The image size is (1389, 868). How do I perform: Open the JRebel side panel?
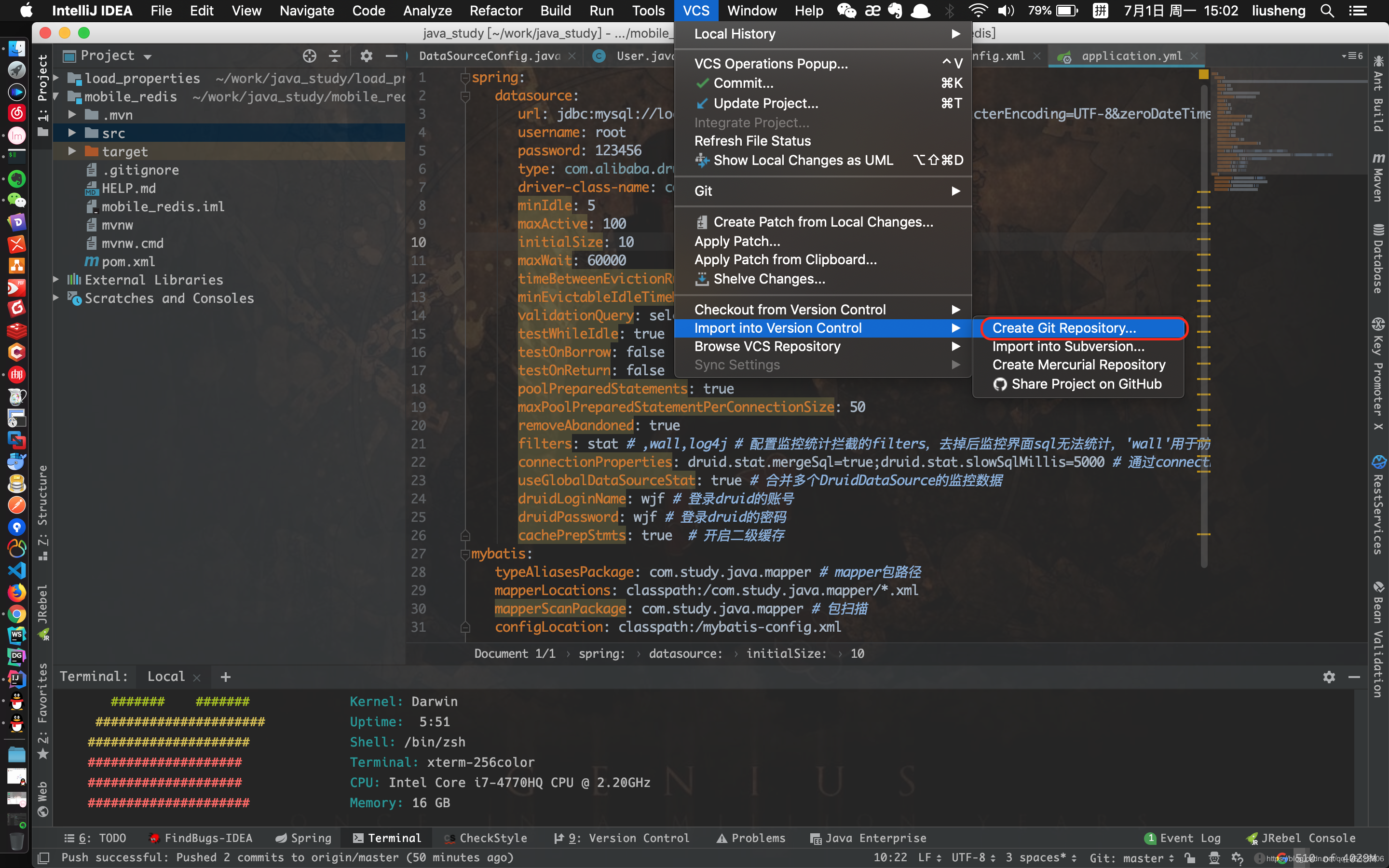pyautogui.click(x=42, y=612)
